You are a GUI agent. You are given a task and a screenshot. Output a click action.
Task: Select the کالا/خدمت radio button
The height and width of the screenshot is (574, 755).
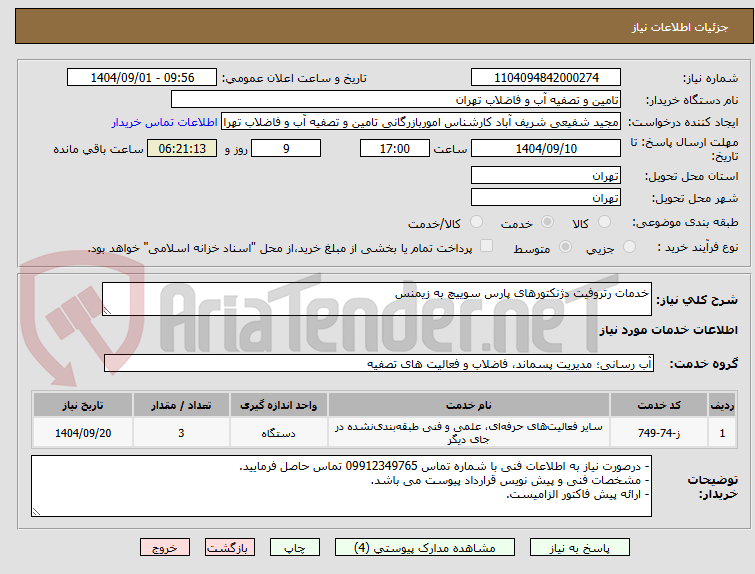tap(476, 222)
